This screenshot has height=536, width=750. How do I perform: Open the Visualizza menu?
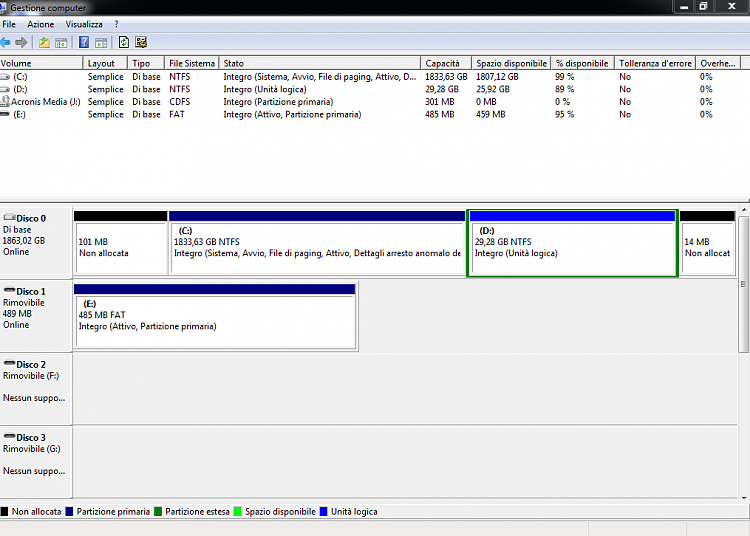click(84, 24)
